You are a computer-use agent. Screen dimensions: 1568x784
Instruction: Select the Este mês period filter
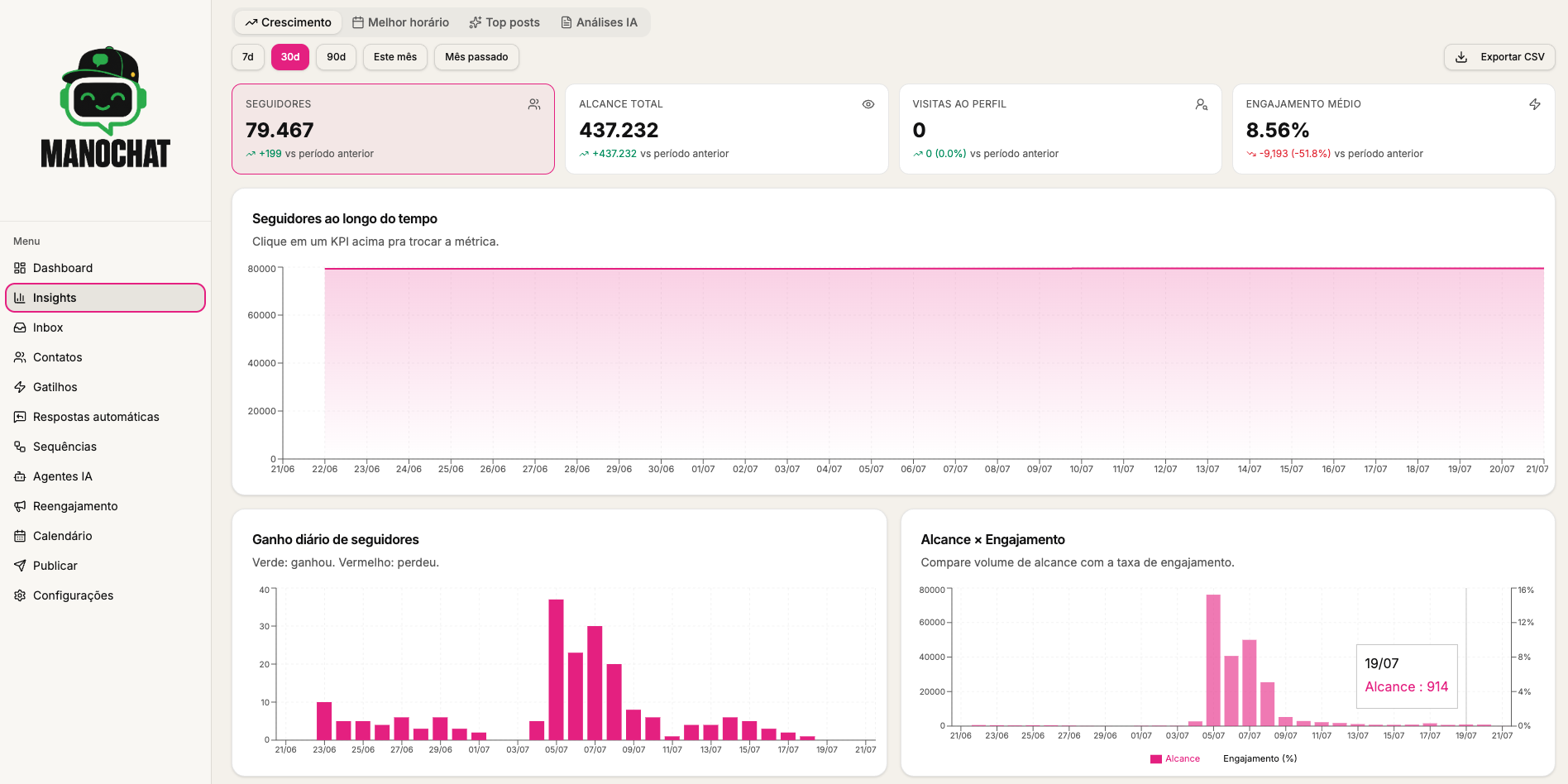395,57
